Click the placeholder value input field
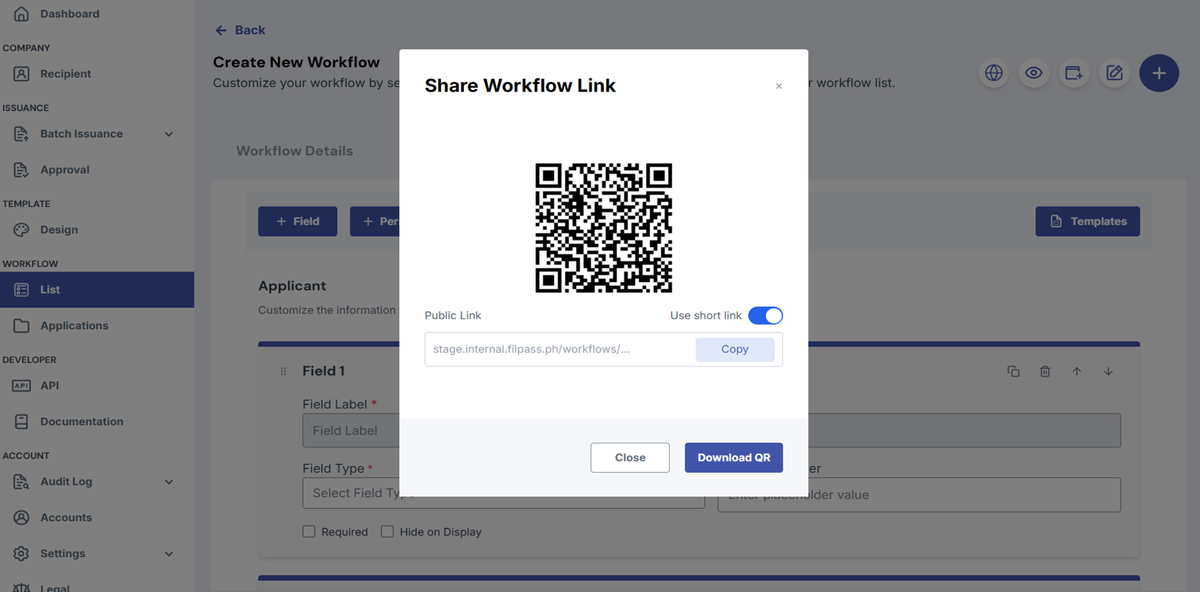This screenshot has width=1200, height=592. tap(919, 494)
